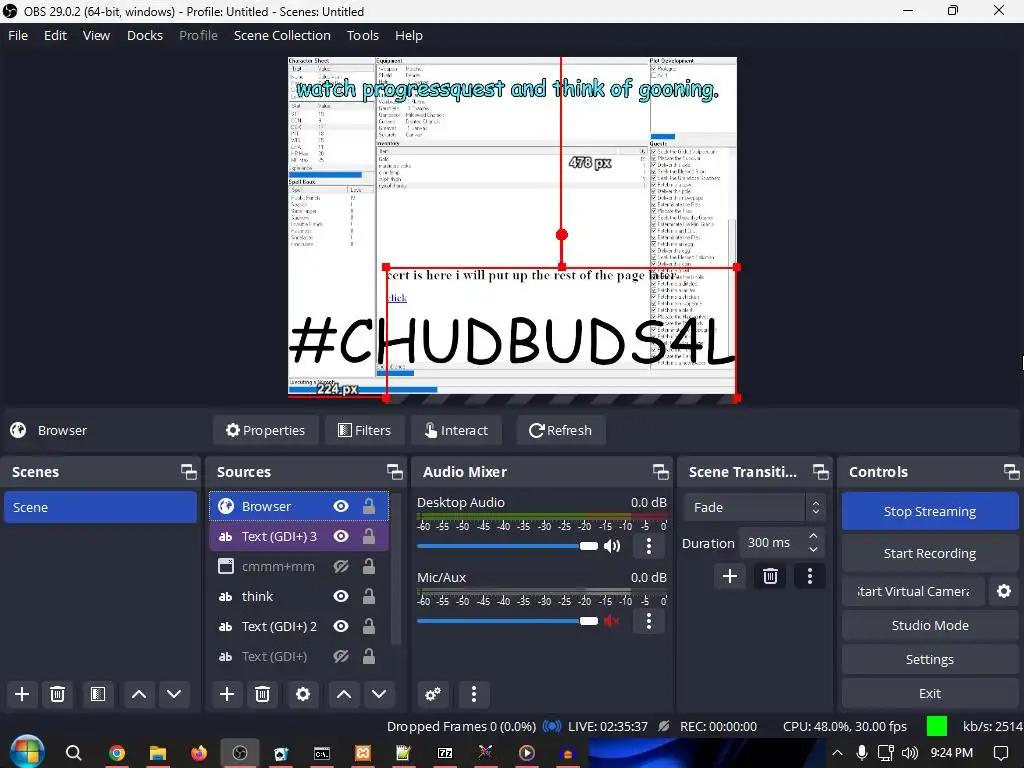Unlock the Browser source lock icon
The width and height of the screenshot is (1024, 768).
click(369, 506)
